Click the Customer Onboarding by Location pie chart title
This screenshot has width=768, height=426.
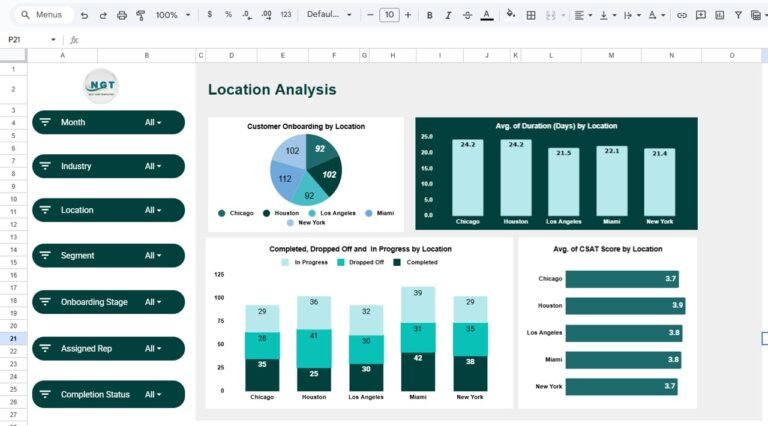306,126
